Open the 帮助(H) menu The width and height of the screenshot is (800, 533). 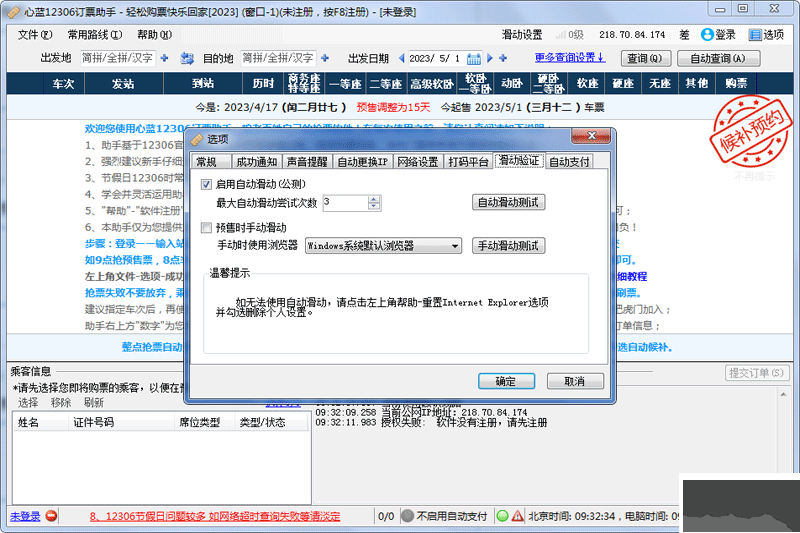(155, 35)
